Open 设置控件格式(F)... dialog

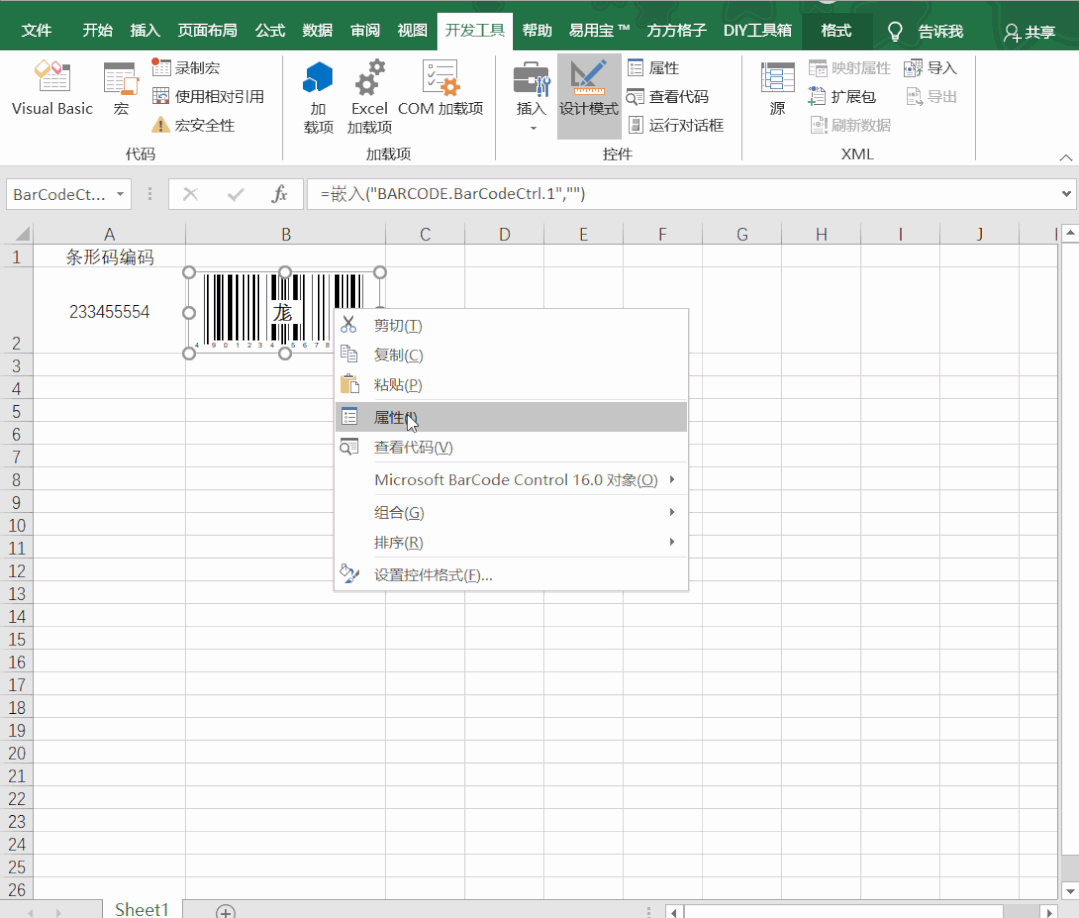click(511, 575)
